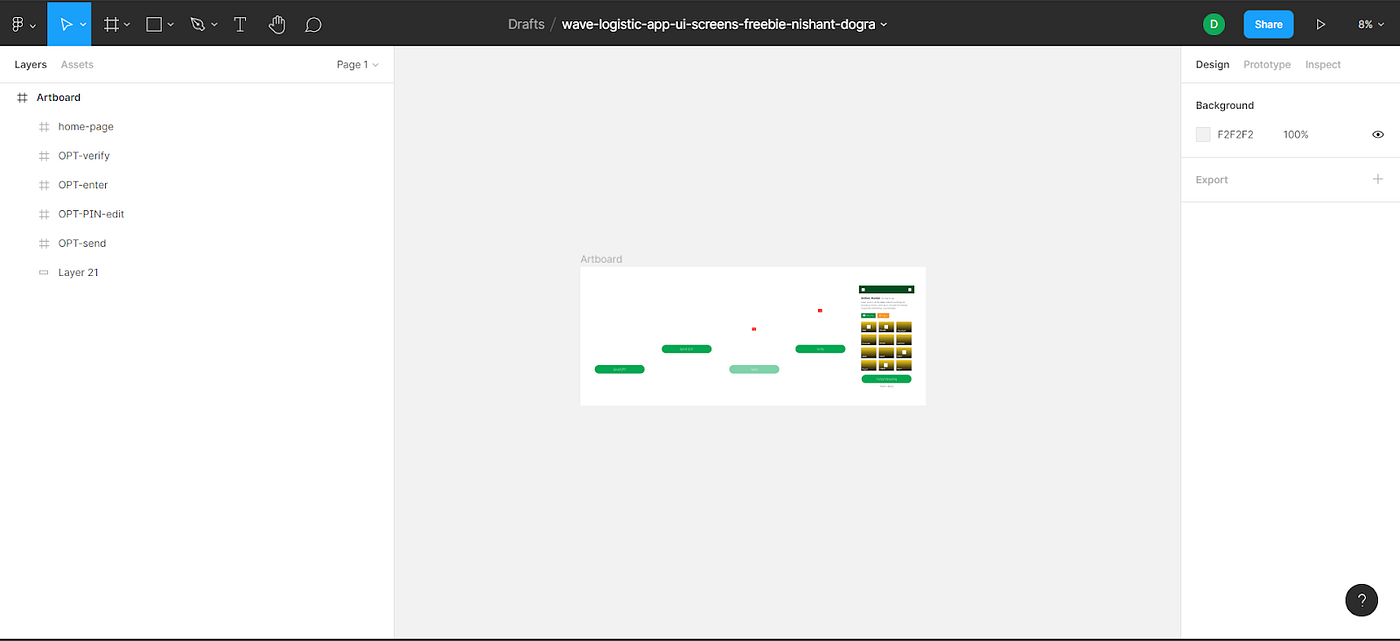The width and height of the screenshot is (1400, 641).
Task: Switch to the Layers tab
Action: click(30, 64)
